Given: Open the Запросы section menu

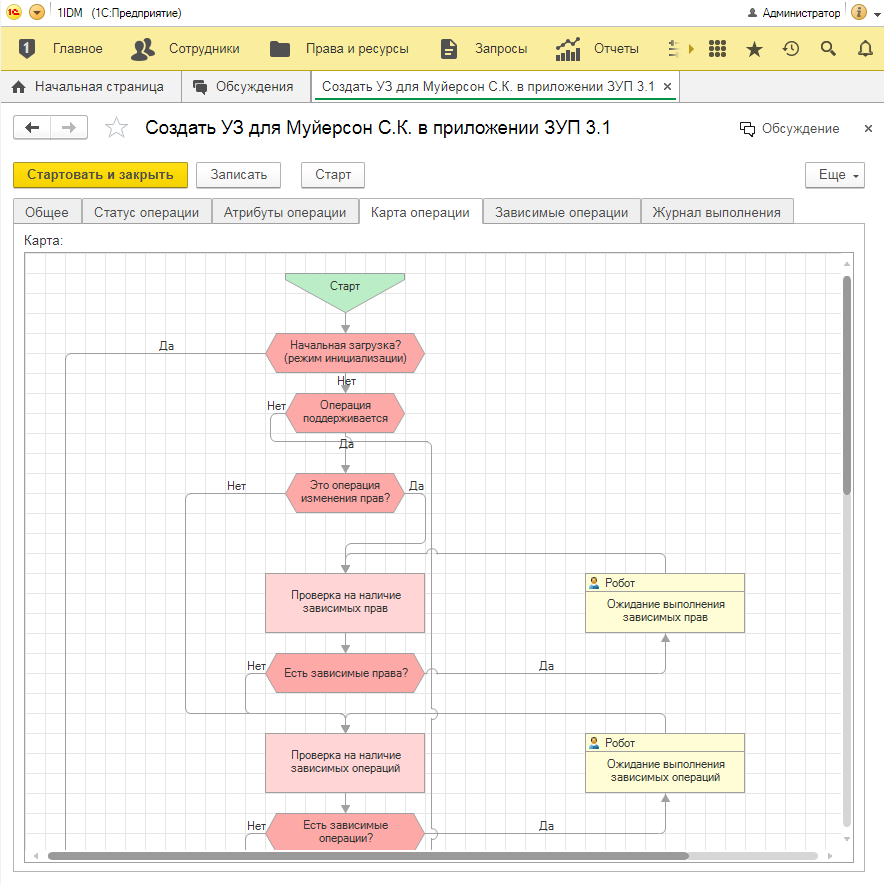Looking at the screenshot, I should pos(484,48).
